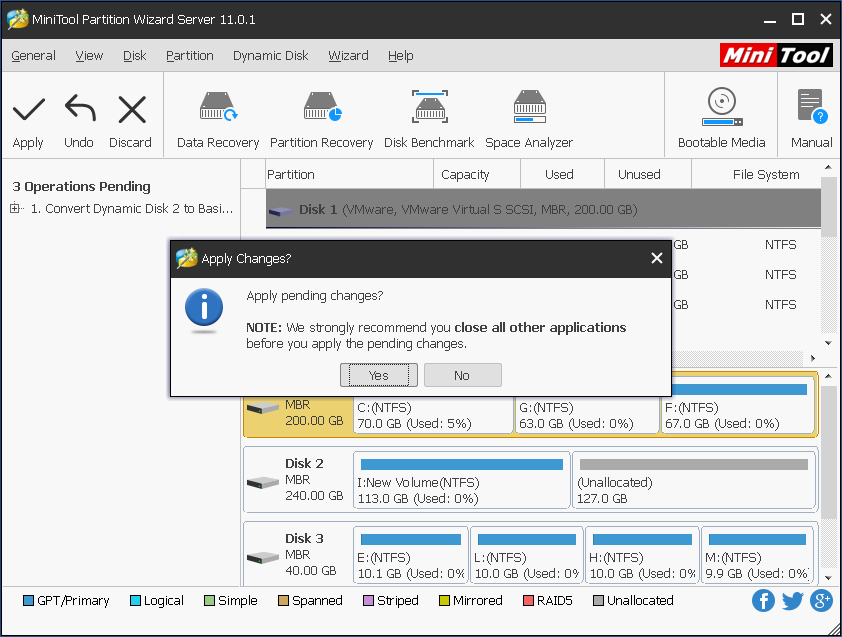Open the Dynamic Disk menu
This screenshot has height=637, width=842.
click(x=271, y=55)
